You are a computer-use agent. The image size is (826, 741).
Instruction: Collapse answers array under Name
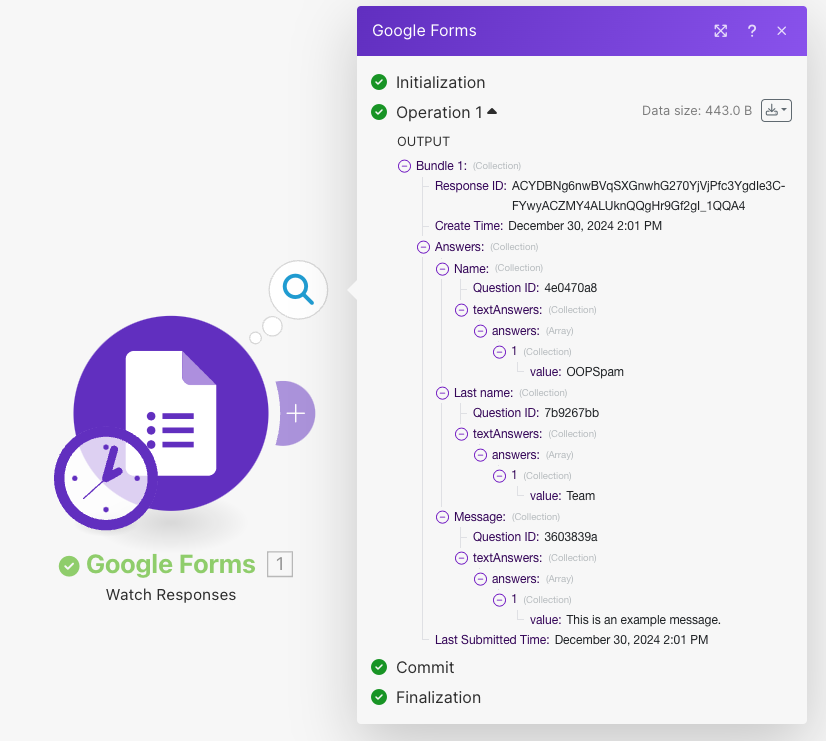pos(480,331)
